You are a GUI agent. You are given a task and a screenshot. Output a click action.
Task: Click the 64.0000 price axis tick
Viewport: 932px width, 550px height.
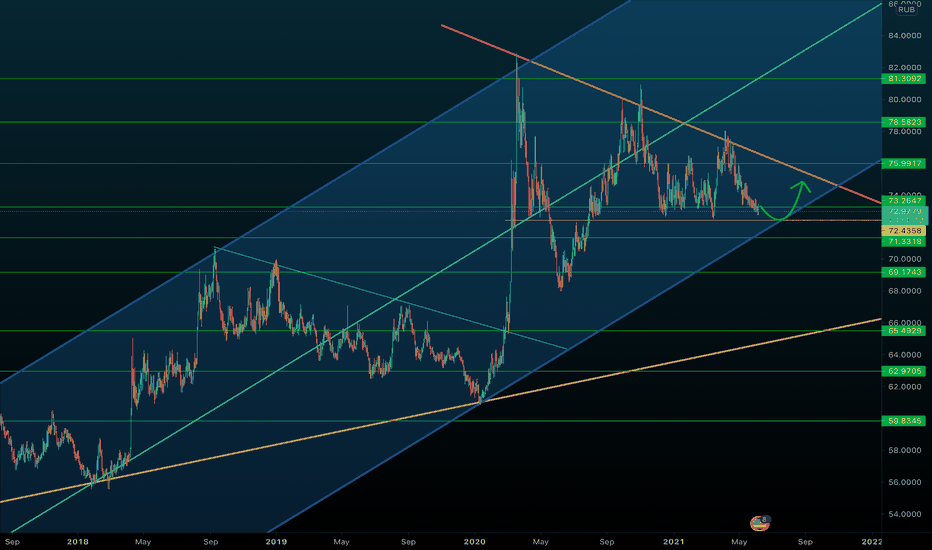[905, 355]
